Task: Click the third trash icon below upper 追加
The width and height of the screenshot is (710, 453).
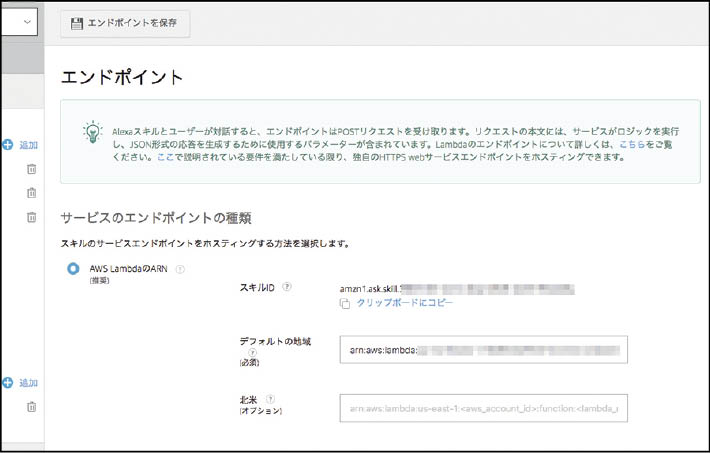Action: coord(31,217)
